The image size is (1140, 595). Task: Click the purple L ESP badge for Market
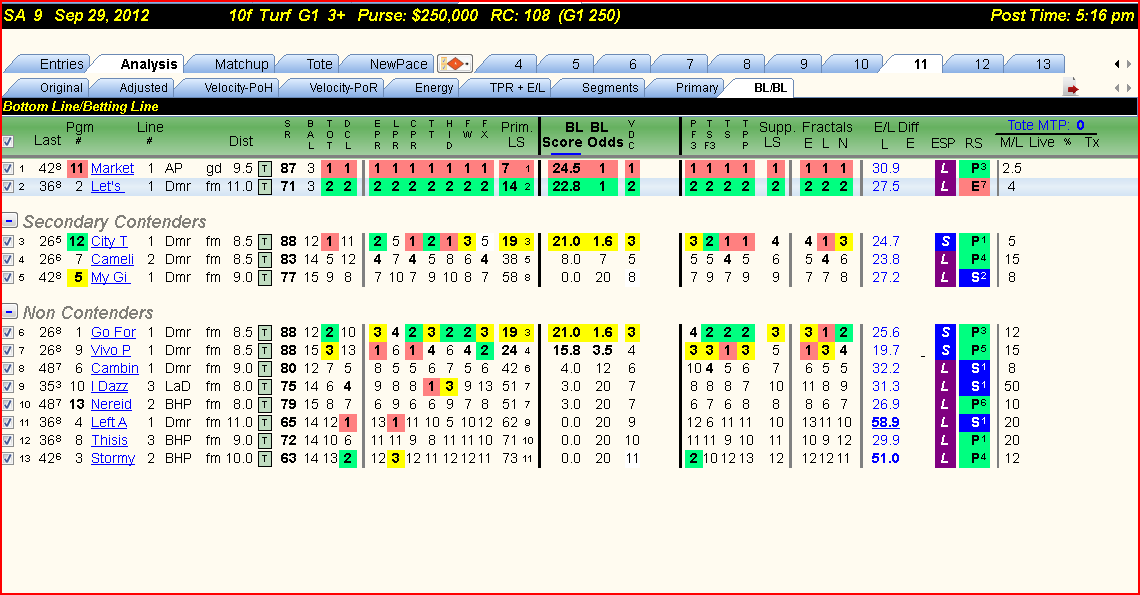(x=944, y=169)
